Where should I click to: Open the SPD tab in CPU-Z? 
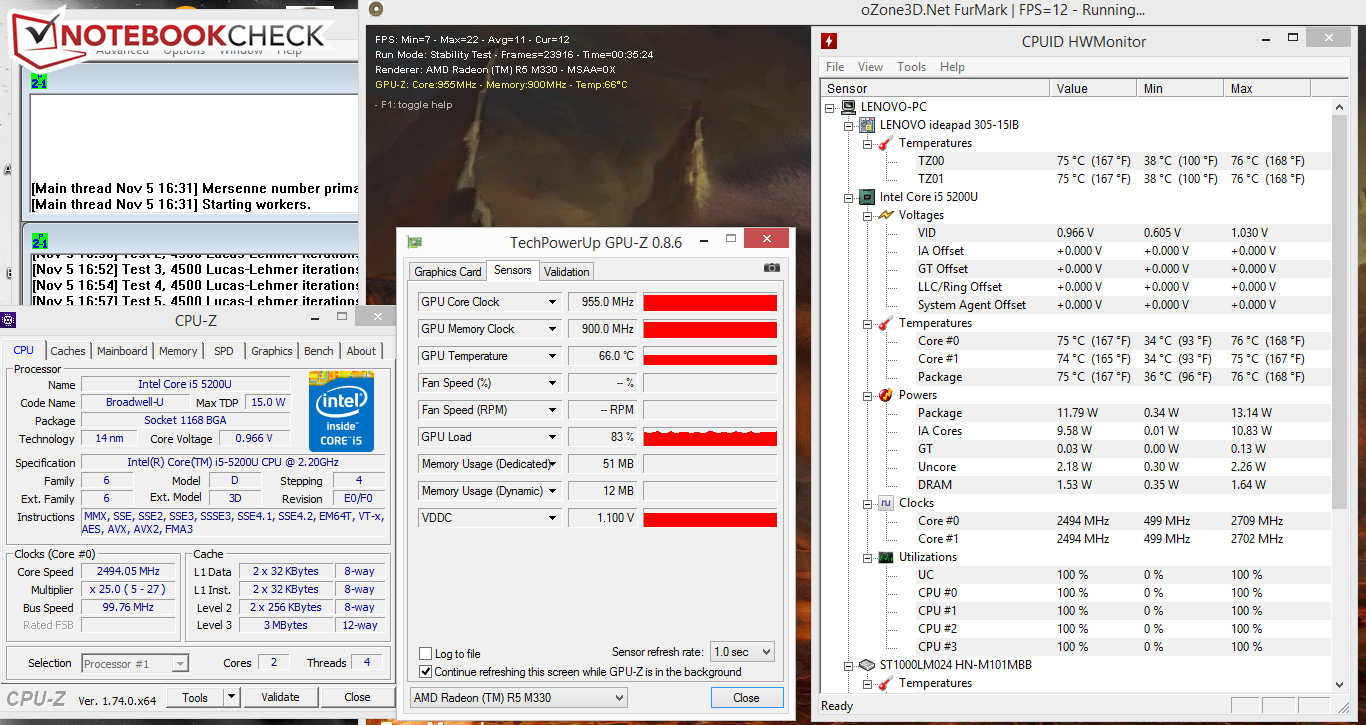(224, 351)
